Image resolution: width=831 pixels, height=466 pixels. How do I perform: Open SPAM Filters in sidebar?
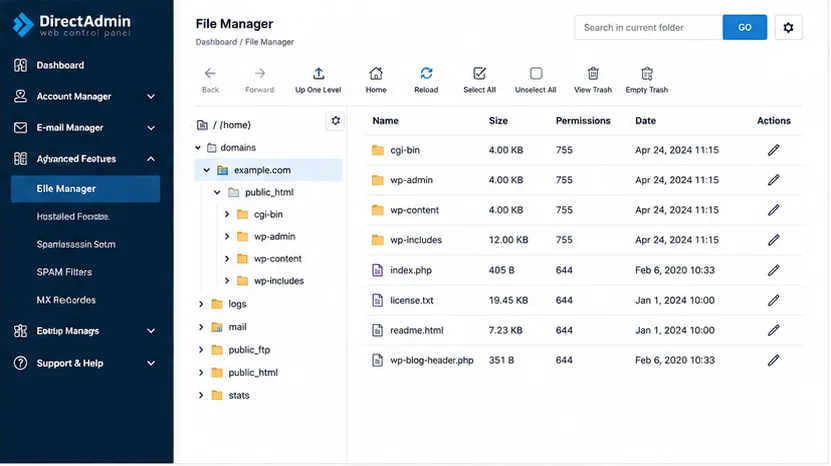click(64, 272)
